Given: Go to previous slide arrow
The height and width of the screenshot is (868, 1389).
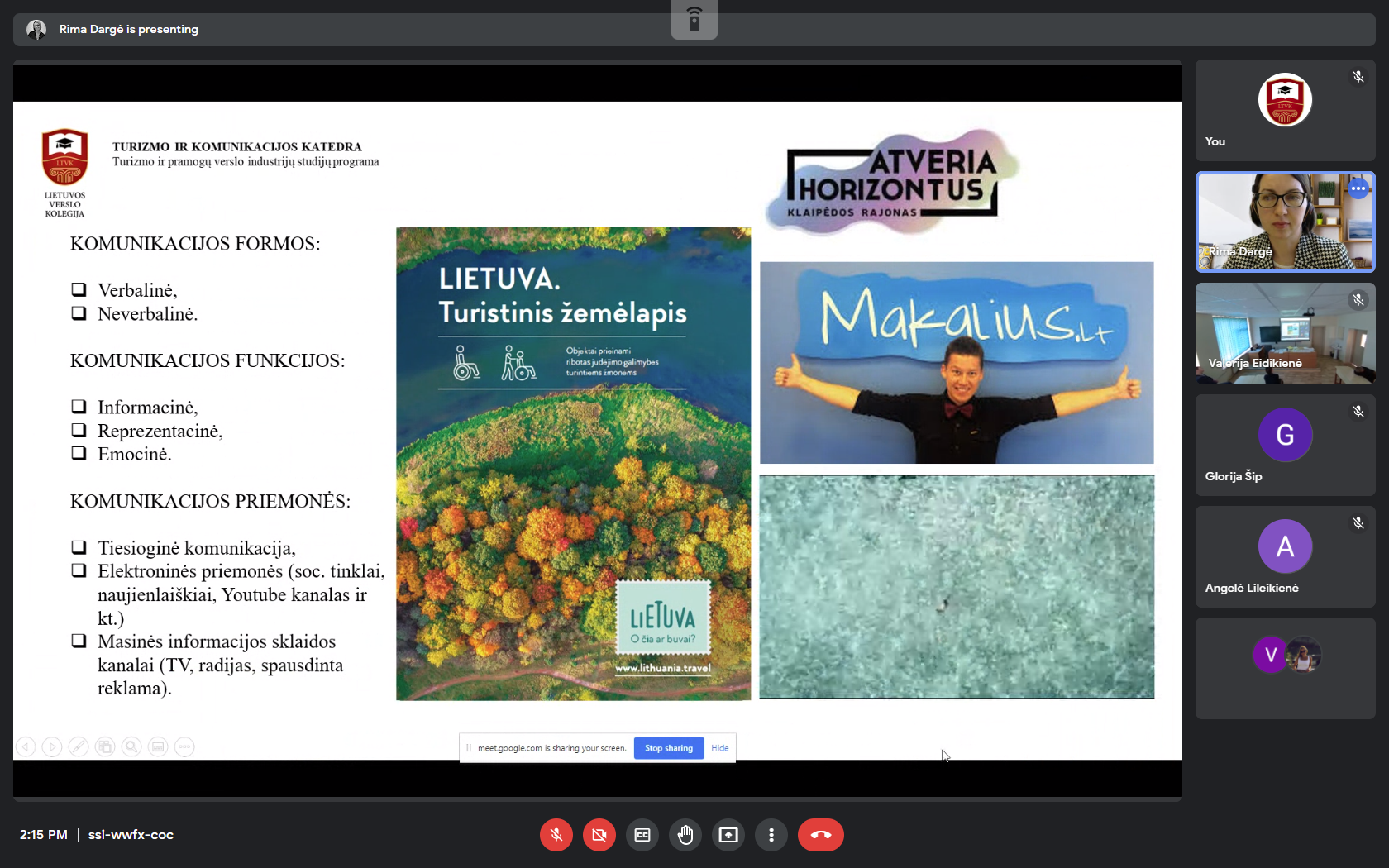Looking at the screenshot, I should 26,747.
